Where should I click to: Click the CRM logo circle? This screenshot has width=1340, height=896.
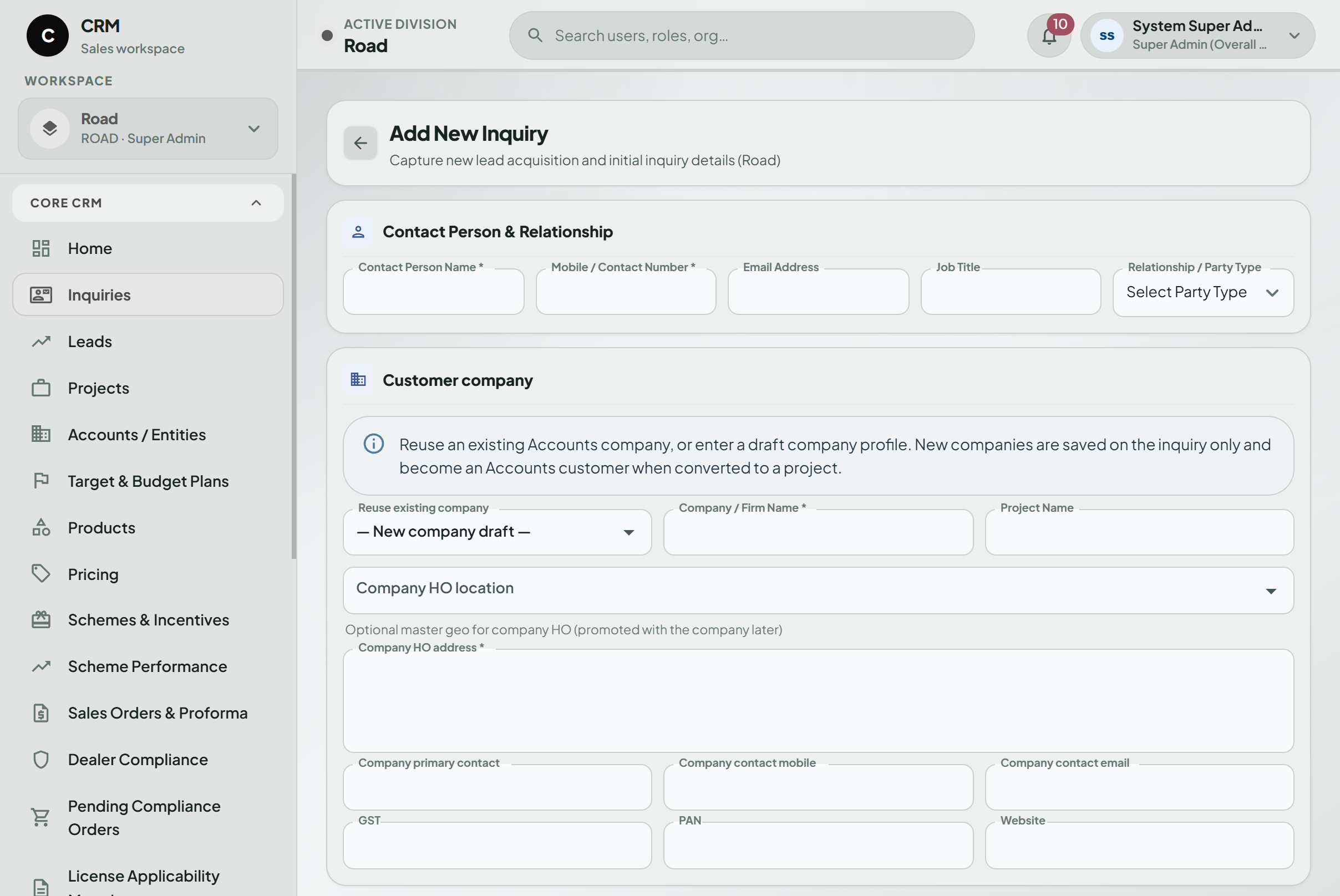(x=48, y=35)
